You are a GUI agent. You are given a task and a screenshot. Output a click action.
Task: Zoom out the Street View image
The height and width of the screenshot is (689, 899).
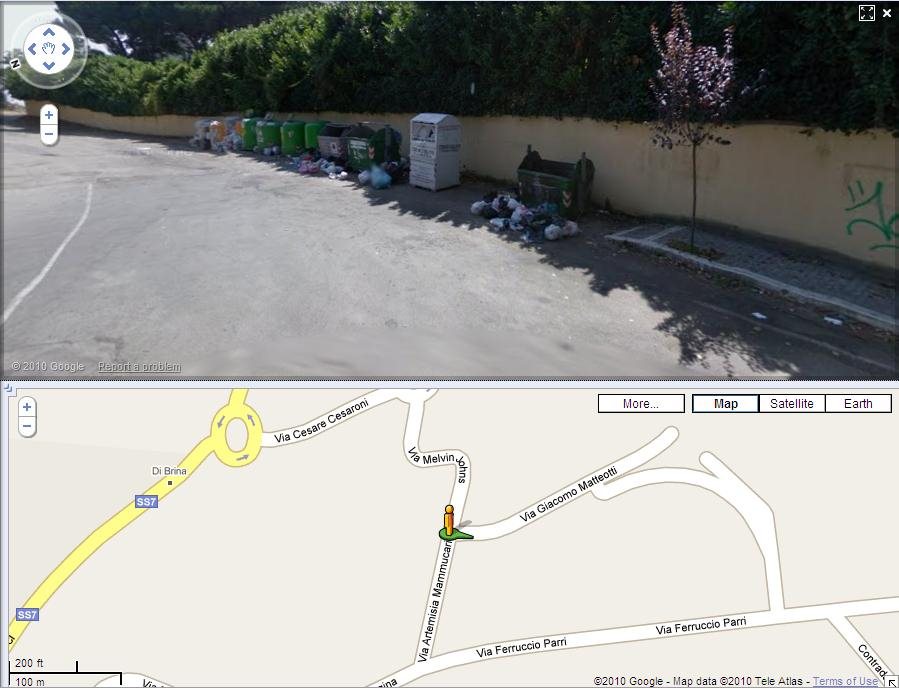[49, 134]
